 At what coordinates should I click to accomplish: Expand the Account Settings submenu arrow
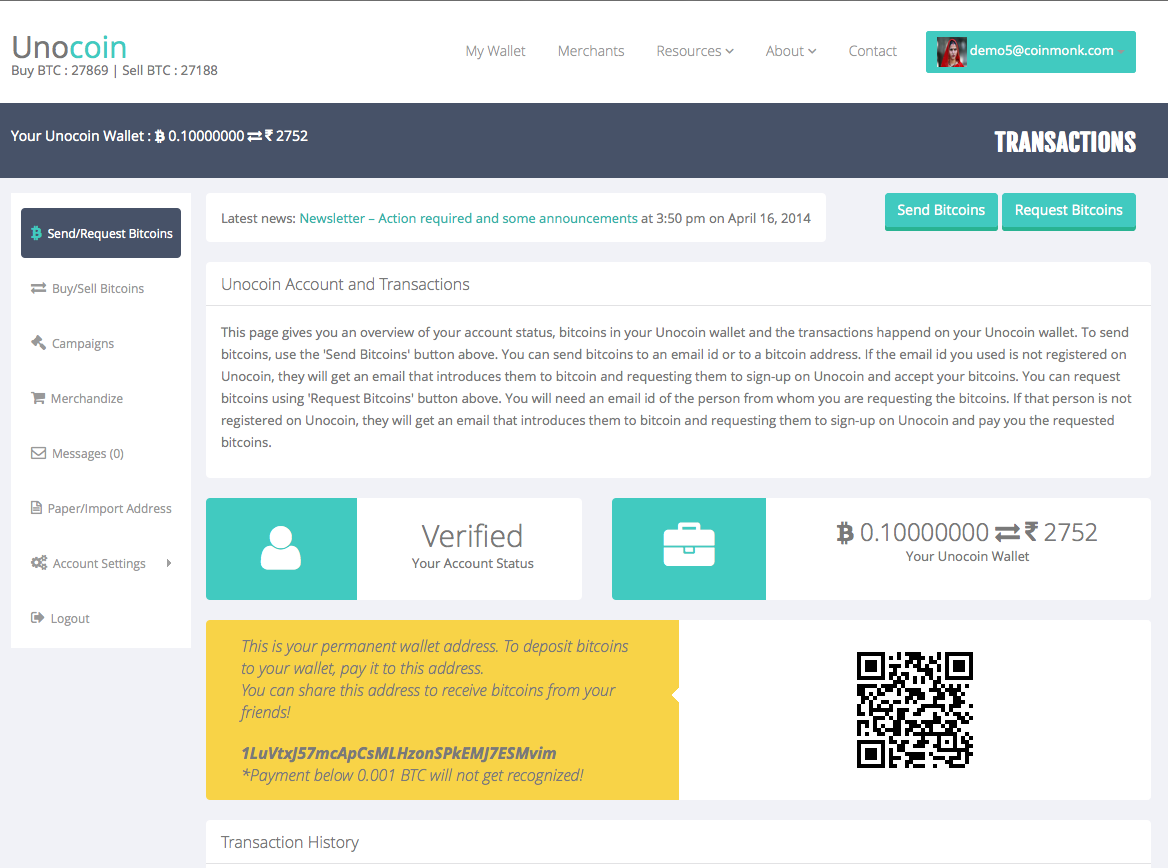point(169,563)
